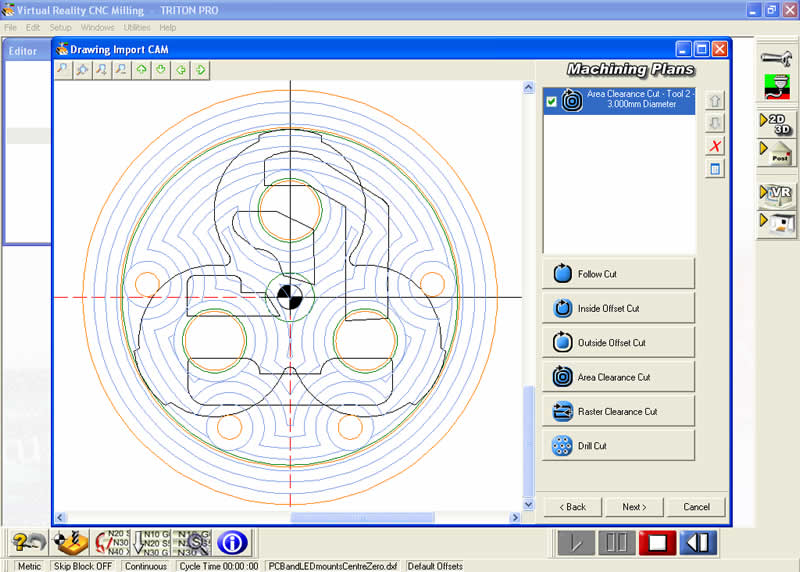Open the wrench settings tool
Image resolution: width=800 pixels, height=572 pixels.
coord(776,59)
